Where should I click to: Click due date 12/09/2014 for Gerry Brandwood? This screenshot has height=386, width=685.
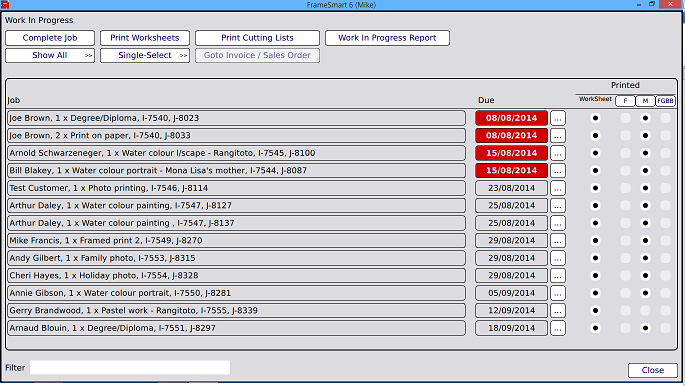point(512,310)
